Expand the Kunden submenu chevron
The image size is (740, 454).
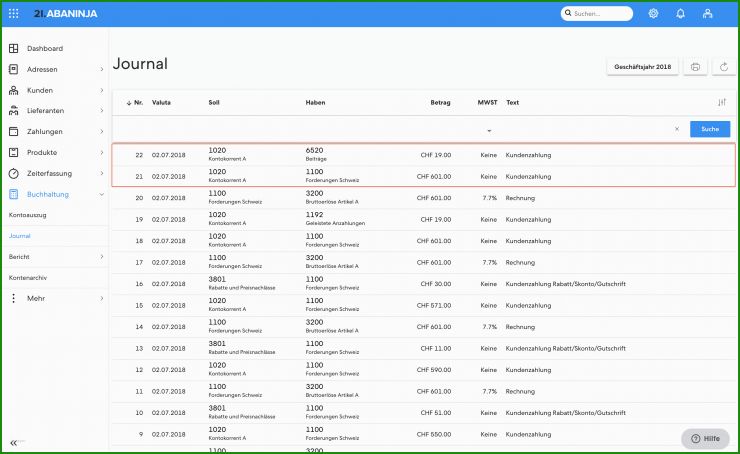point(101,90)
